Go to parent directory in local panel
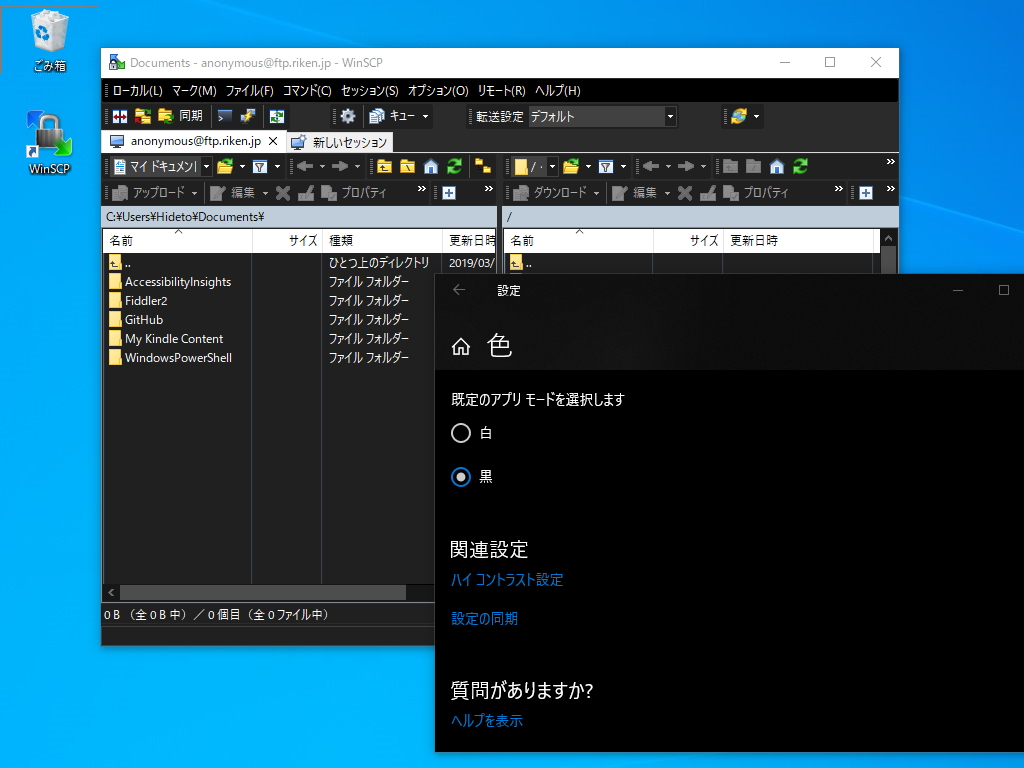Viewport: 1024px width, 768px height. coord(383,166)
